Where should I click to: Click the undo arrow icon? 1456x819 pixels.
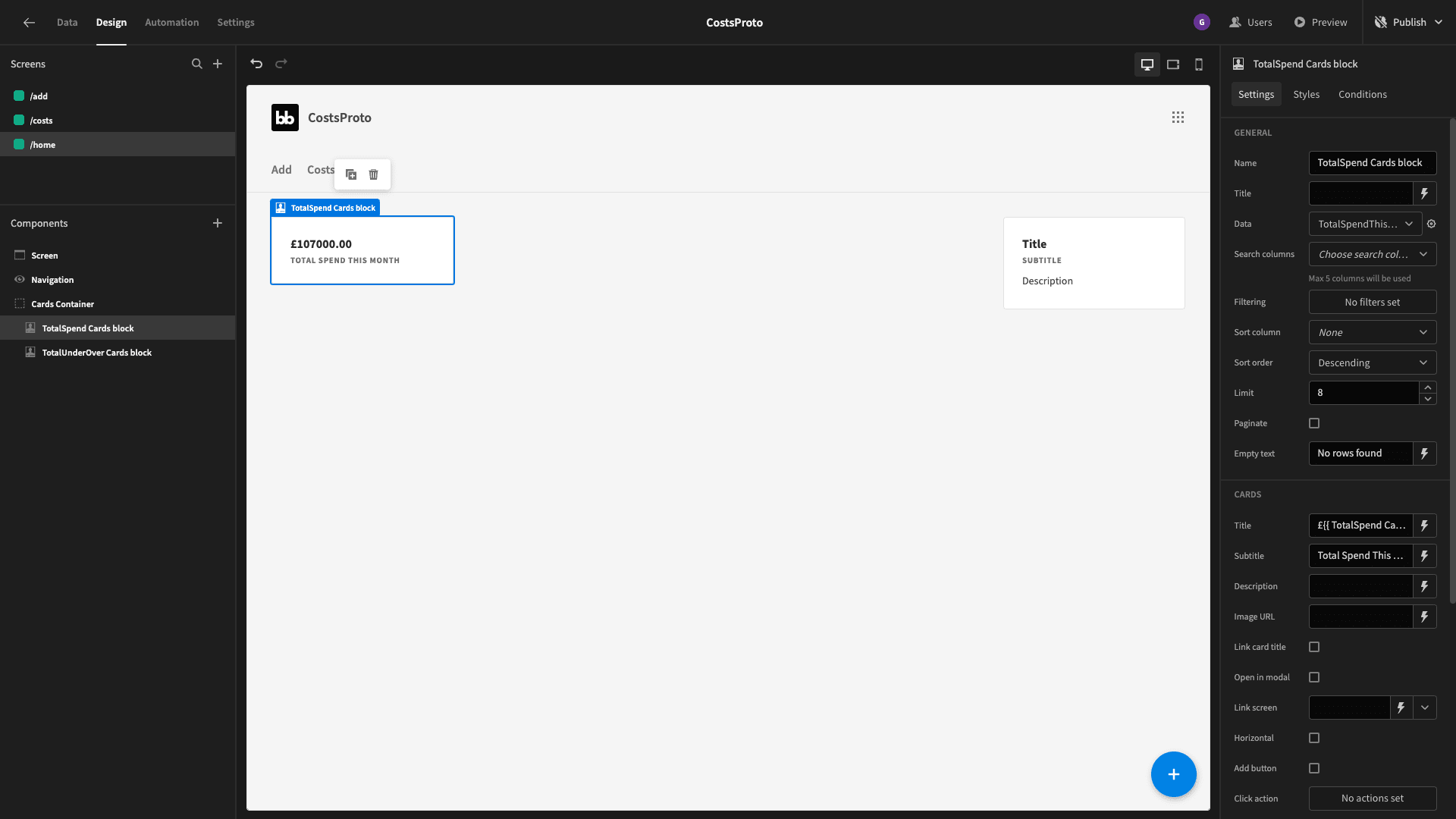pyautogui.click(x=256, y=64)
